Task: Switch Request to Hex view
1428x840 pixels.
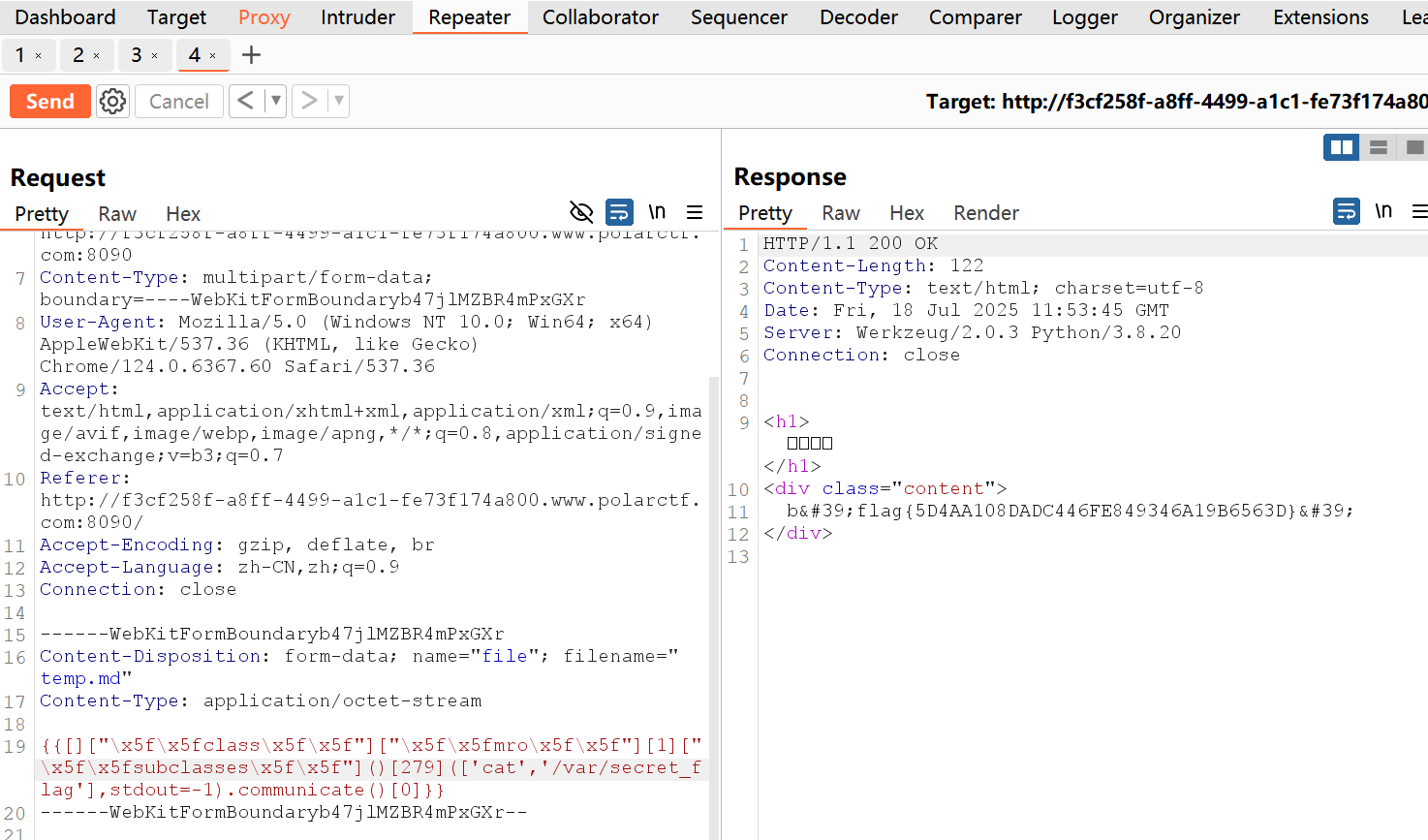Action: pos(183,214)
